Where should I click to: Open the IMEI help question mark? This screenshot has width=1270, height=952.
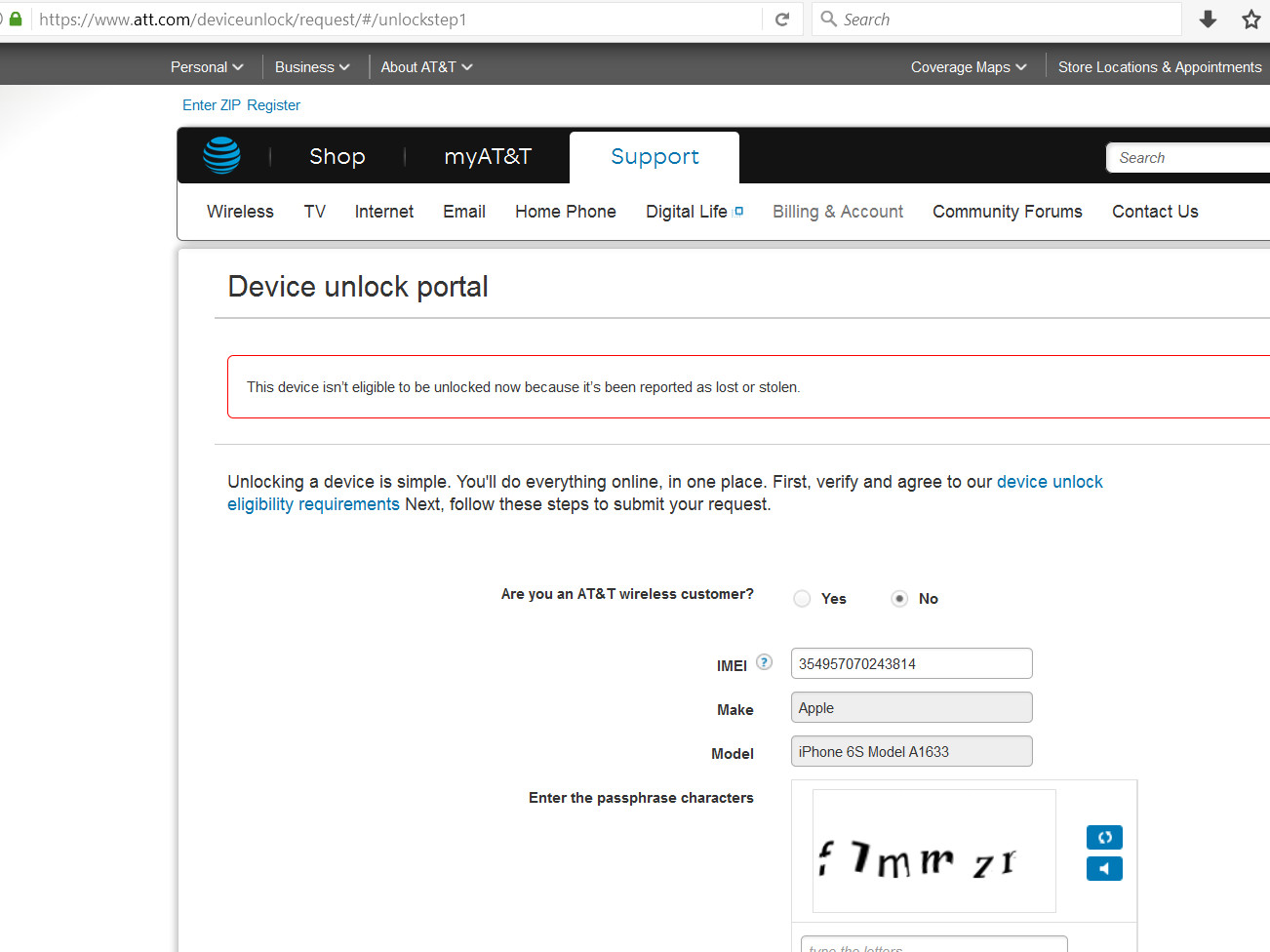tap(765, 662)
